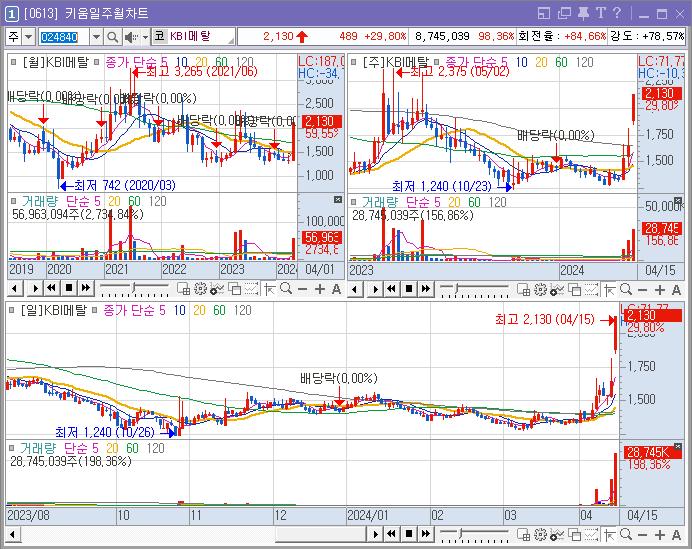Click crosshair cursor icon in monthly chart toolbar
The width and height of the screenshot is (692, 549).
[x=270, y=289]
